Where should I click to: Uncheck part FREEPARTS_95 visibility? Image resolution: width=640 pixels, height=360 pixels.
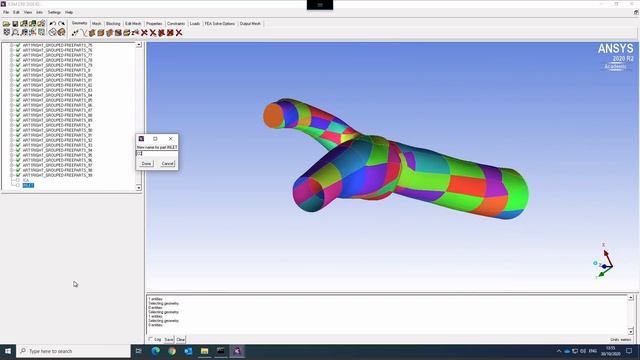pyautogui.click(x=18, y=155)
